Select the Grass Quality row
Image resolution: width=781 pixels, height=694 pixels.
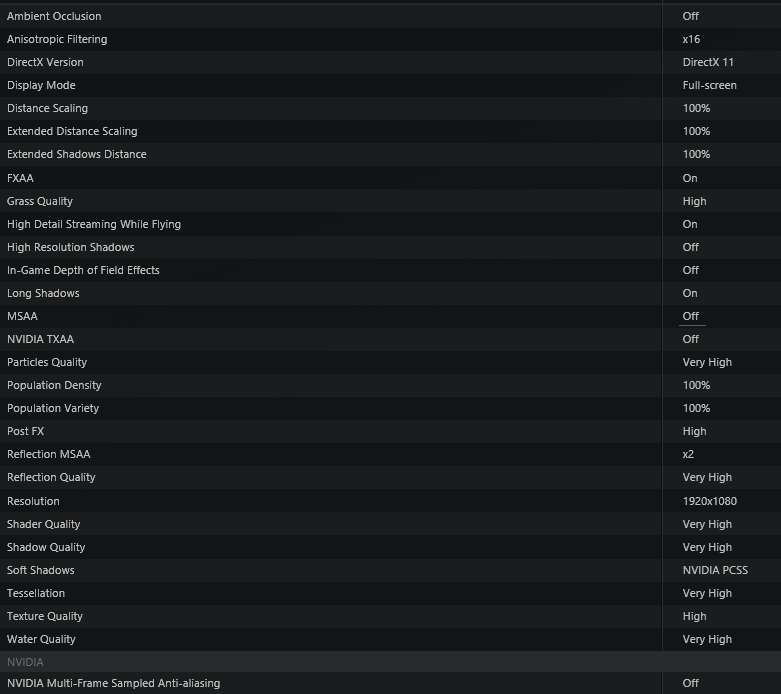(x=390, y=201)
